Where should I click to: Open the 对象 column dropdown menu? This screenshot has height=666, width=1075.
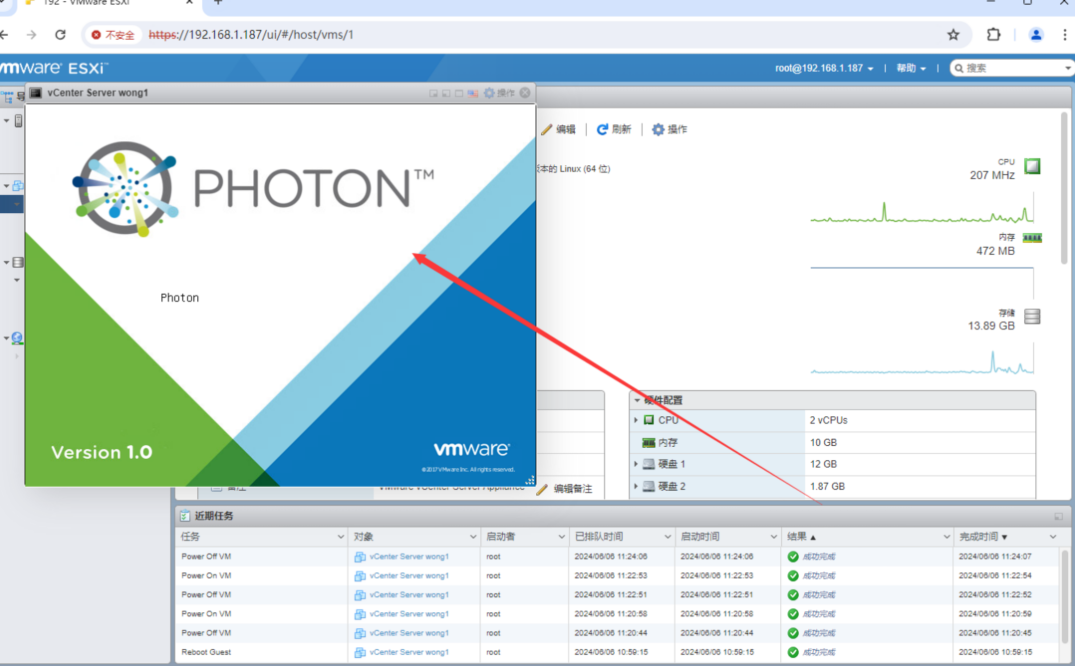[x=473, y=536]
